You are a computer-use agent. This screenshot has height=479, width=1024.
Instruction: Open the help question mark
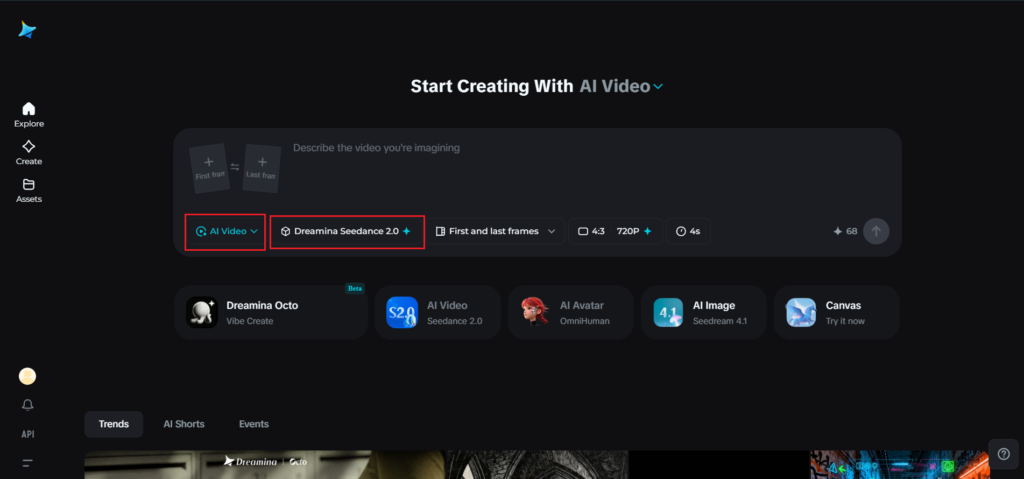[x=1004, y=454]
